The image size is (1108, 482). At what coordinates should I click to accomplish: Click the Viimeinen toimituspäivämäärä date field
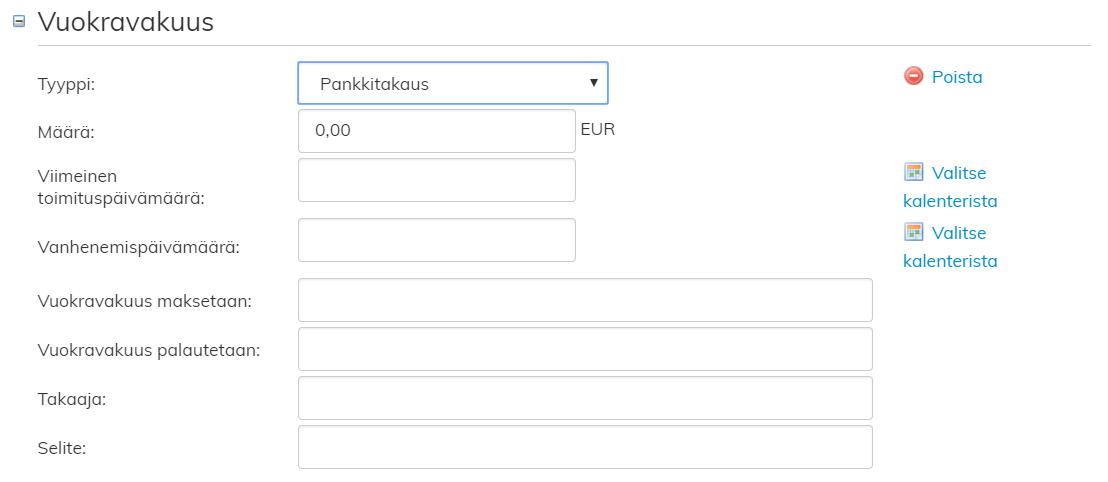[437, 180]
